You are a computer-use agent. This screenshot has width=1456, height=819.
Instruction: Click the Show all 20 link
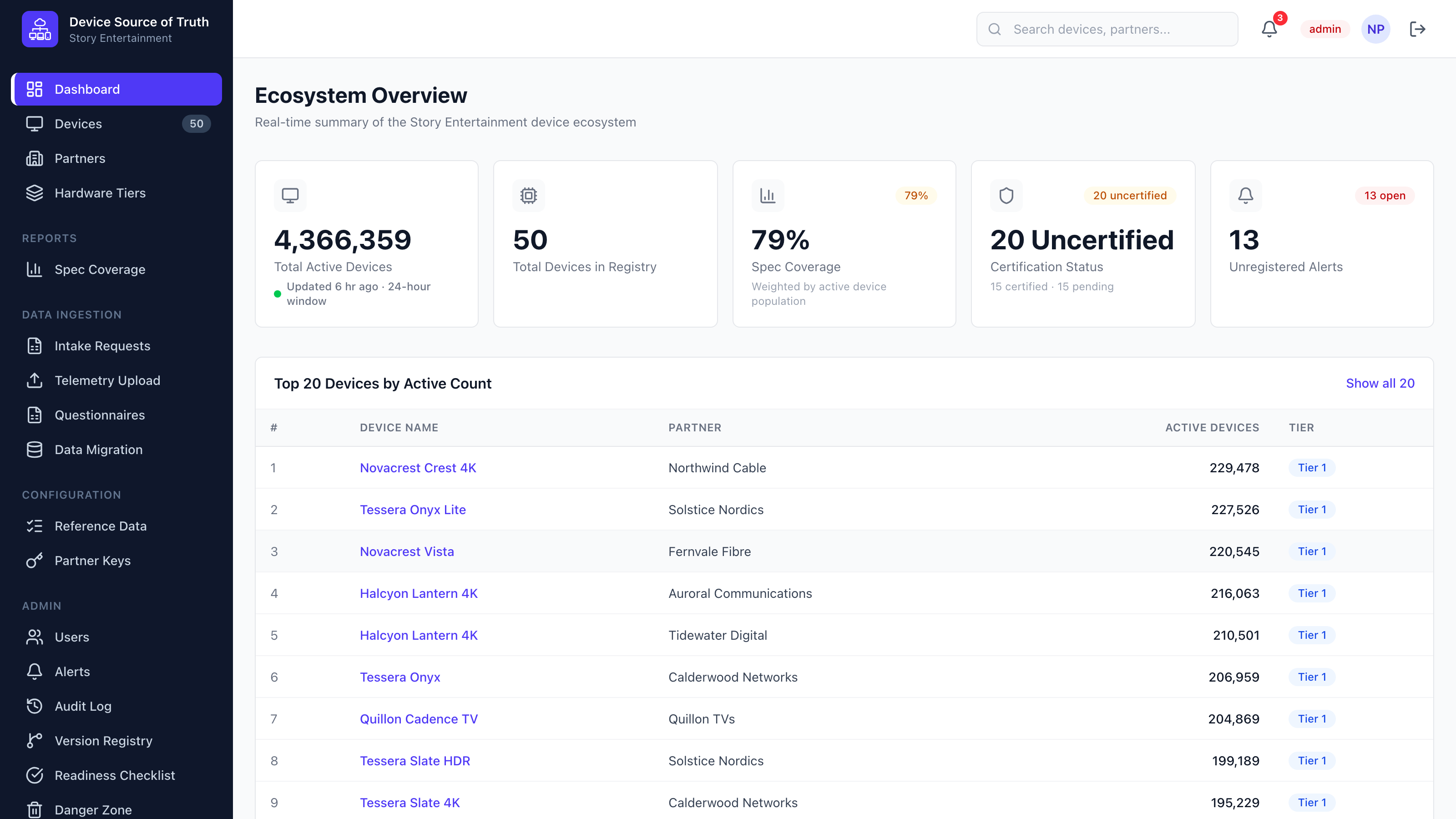tap(1380, 383)
